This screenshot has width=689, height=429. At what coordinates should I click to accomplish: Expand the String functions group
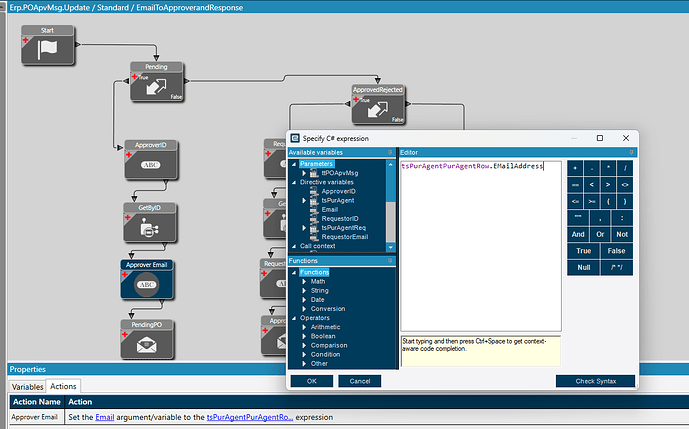tap(304, 291)
